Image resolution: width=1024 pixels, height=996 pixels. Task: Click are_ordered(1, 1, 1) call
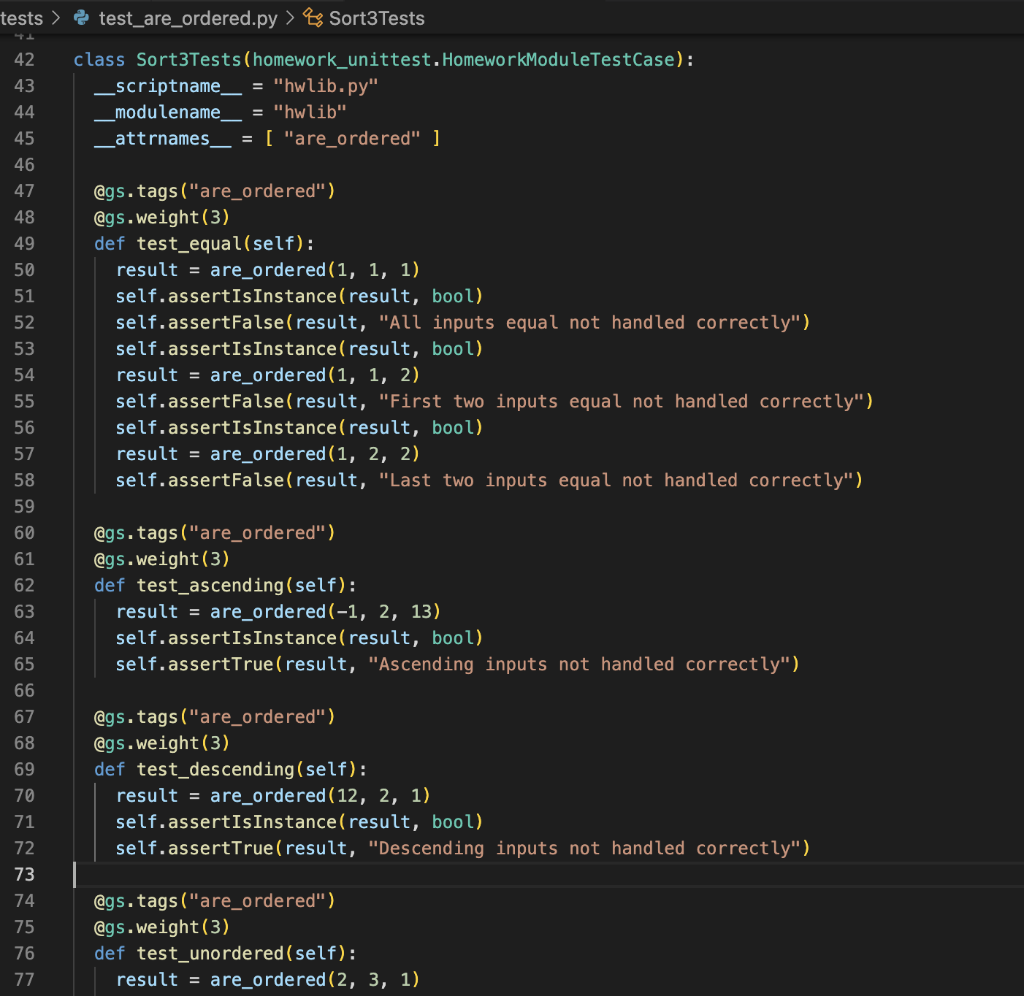[315, 270]
